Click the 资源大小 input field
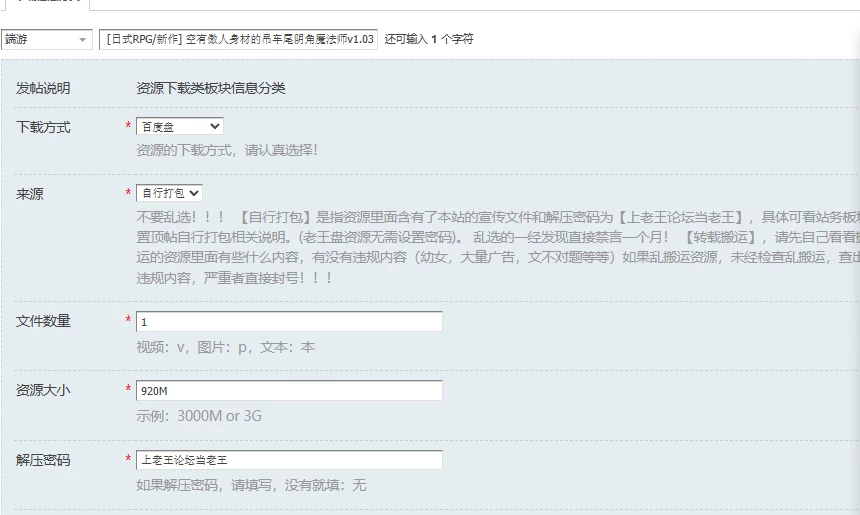The width and height of the screenshot is (860, 515). (289, 391)
